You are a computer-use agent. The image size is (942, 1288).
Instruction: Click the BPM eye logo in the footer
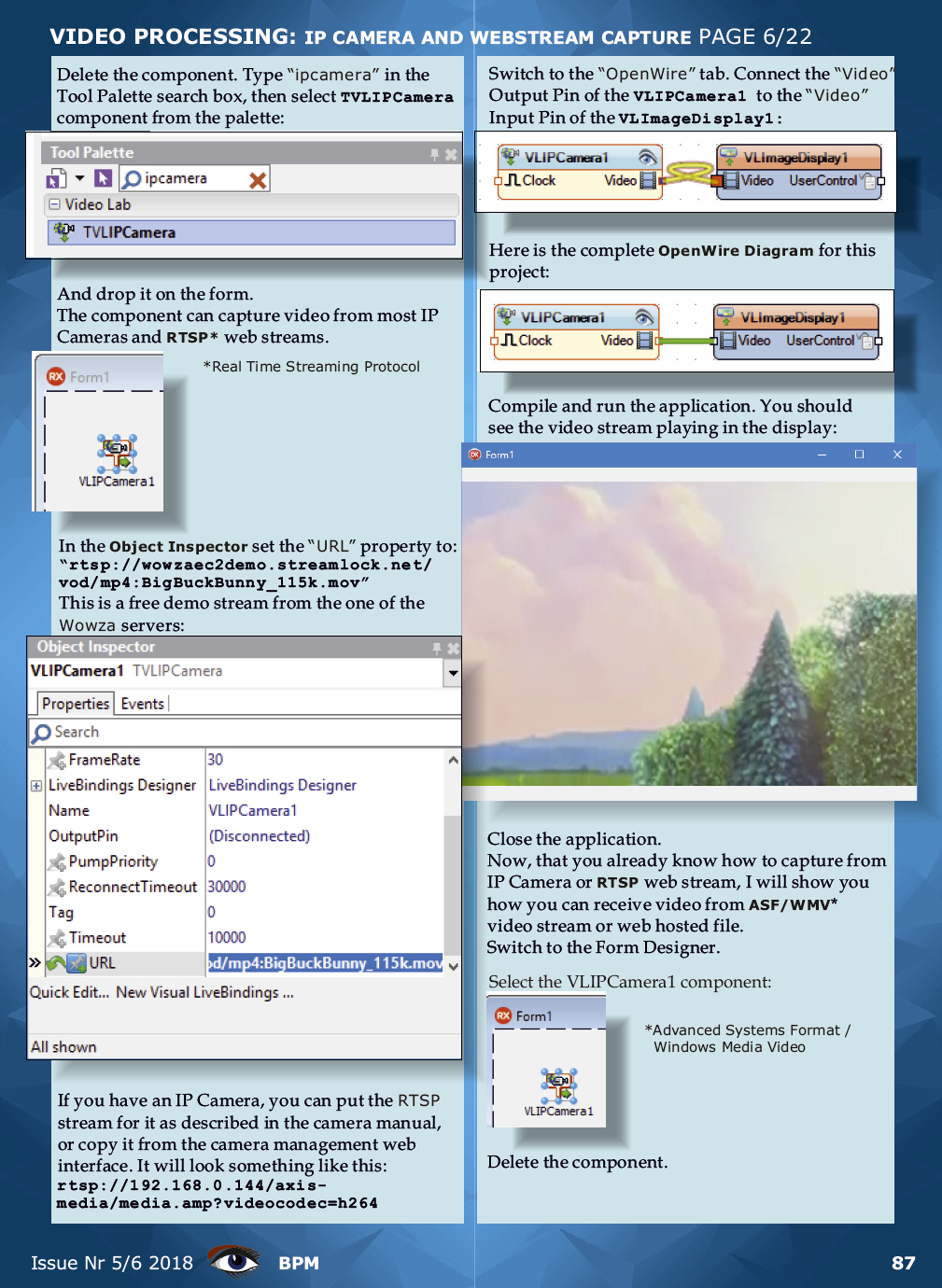click(234, 1262)
